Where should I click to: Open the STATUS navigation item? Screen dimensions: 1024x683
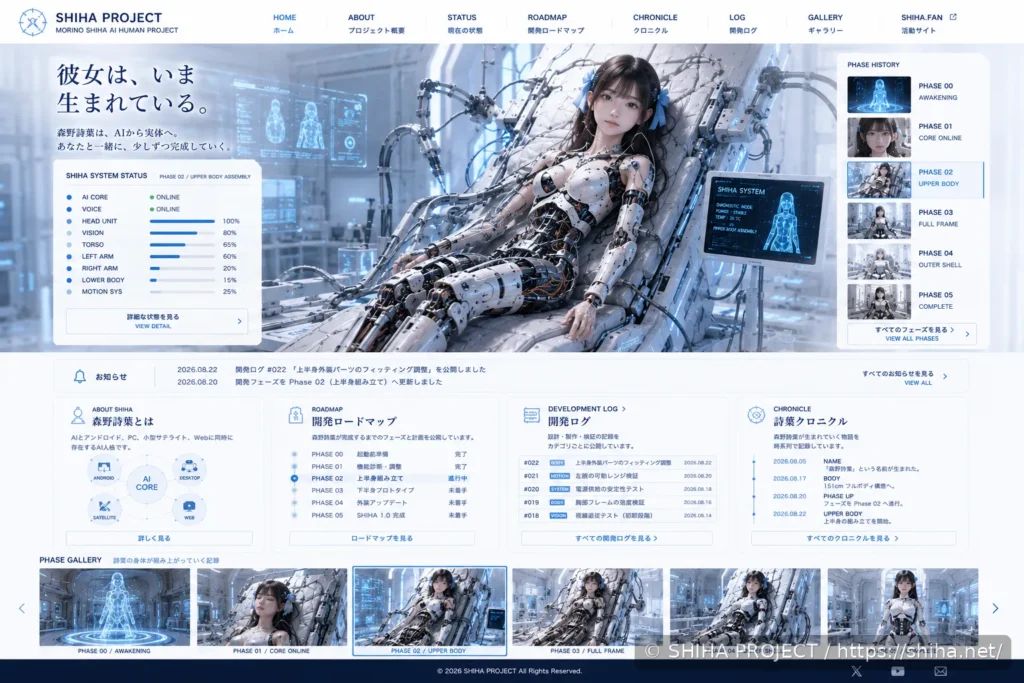[464, 24]
